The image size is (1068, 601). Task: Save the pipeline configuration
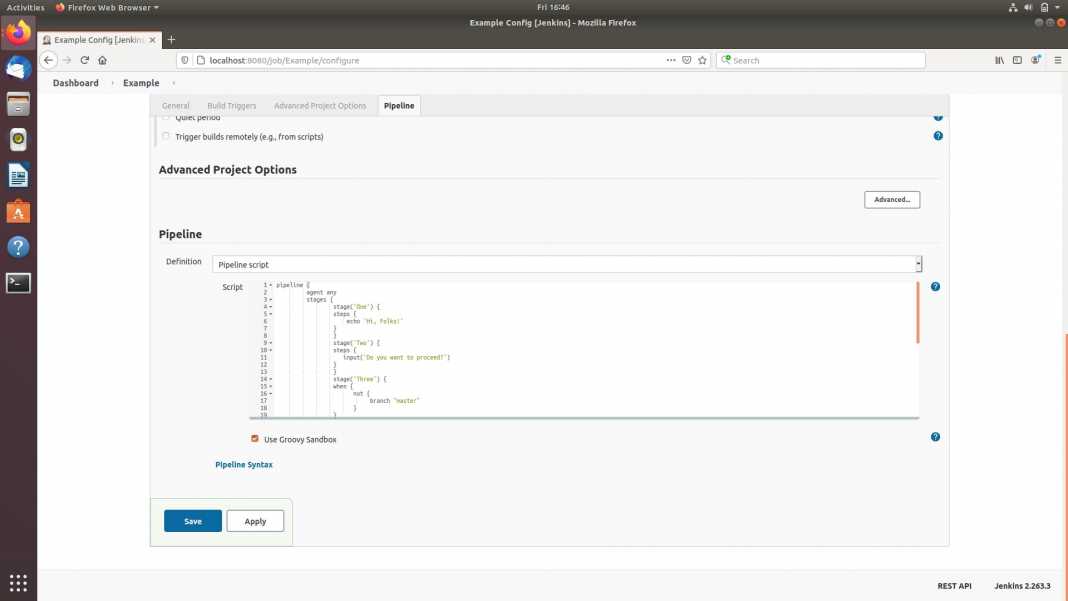(x=192, y=520)
